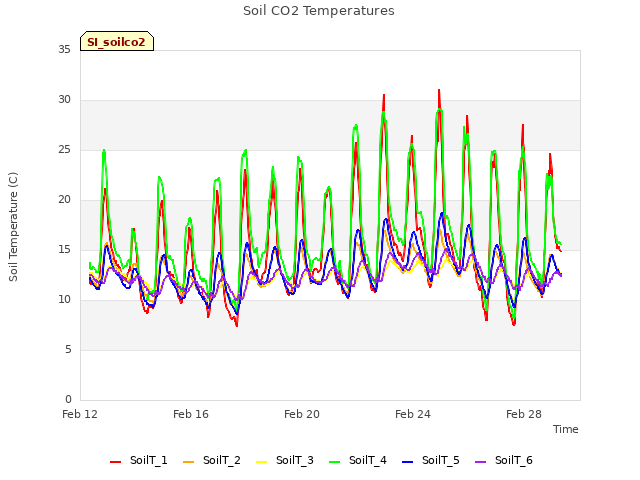Screen dimensions: 640x480
Task: Toggle the SoilT_2 legend entry
Action: pyautogui.click(x=212, y=460)
